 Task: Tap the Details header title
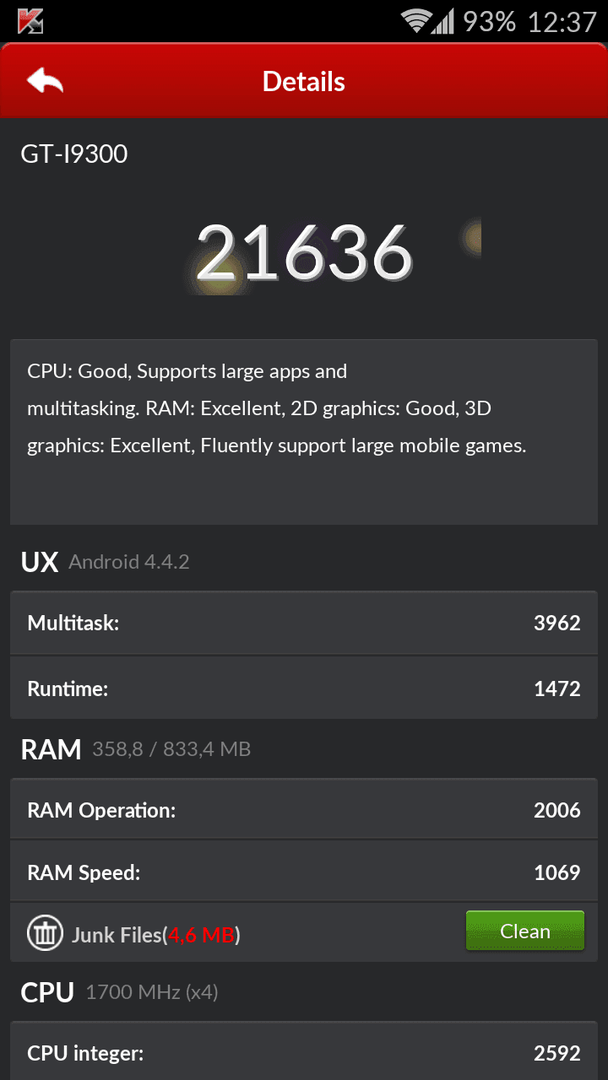click(x=304, y=81)
